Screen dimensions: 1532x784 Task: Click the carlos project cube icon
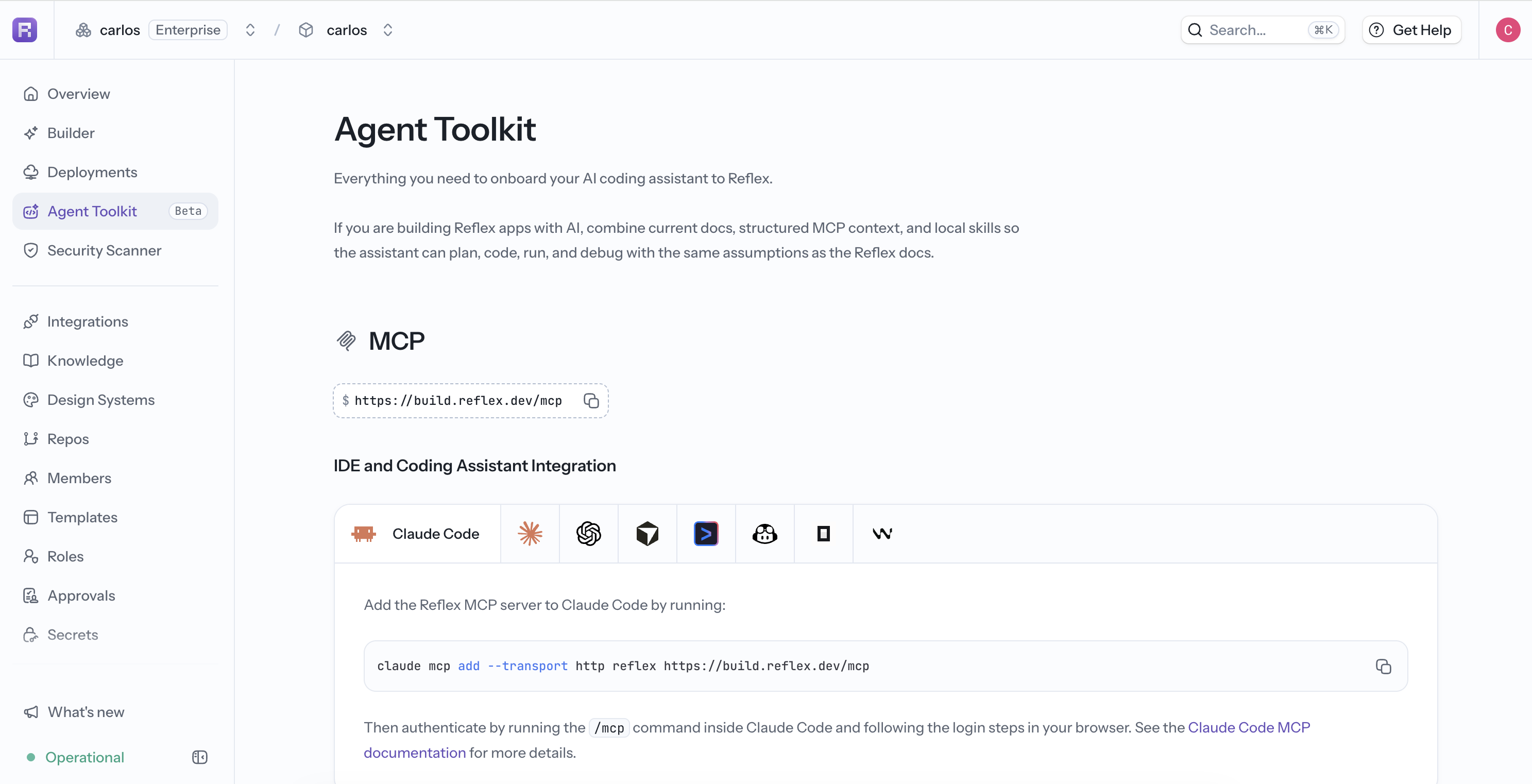point(305,30)
